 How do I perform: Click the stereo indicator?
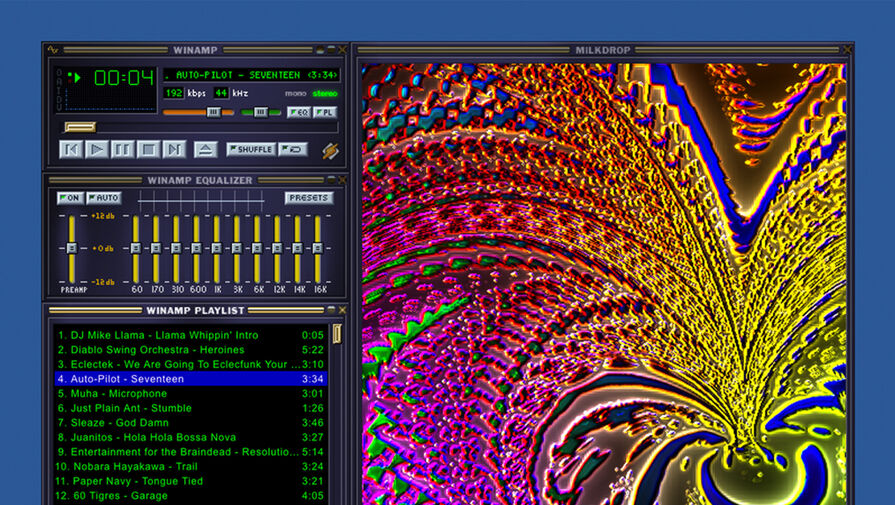tap(325, 94)
